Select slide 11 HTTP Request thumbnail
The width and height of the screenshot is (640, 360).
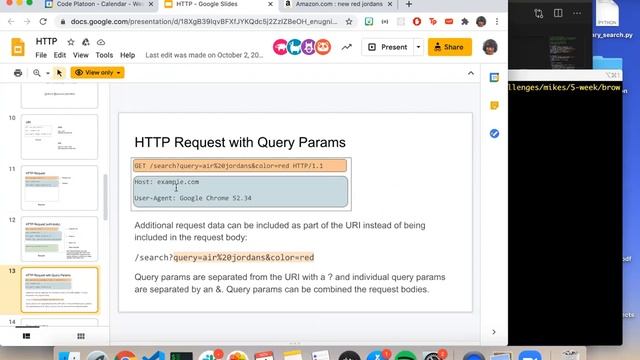[60, 188]
